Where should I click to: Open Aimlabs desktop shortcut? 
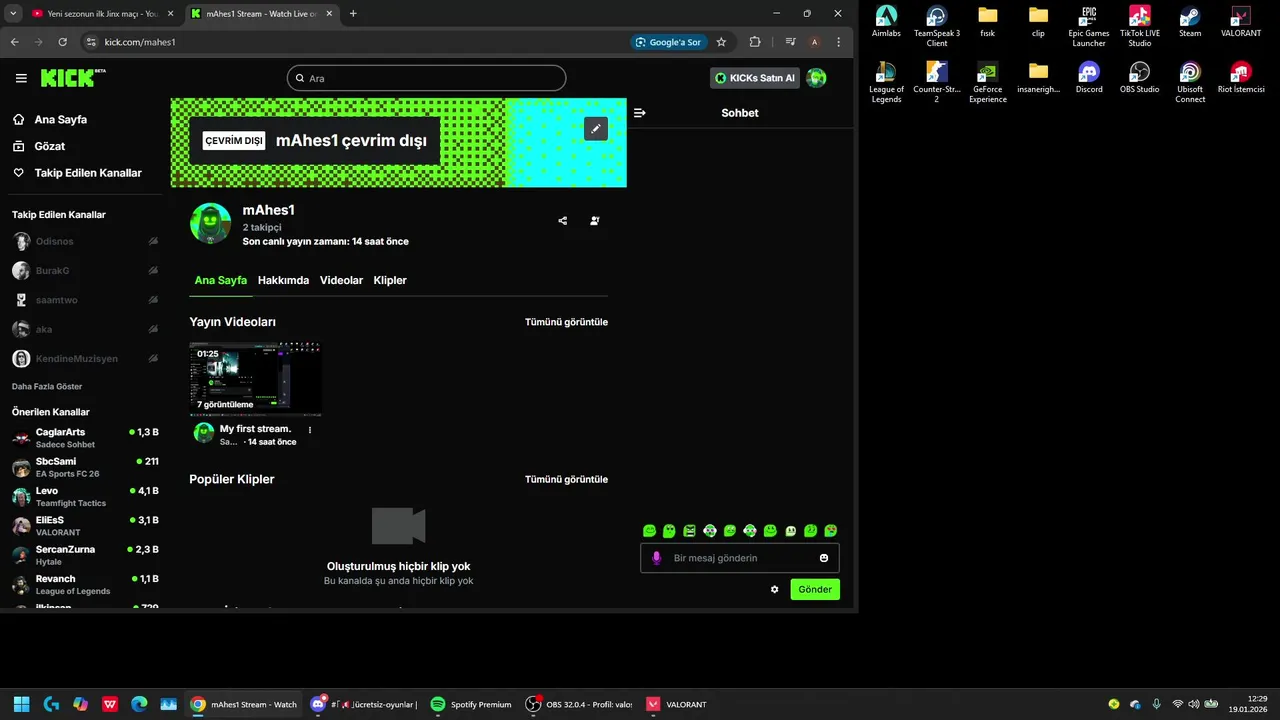(886, 22)
